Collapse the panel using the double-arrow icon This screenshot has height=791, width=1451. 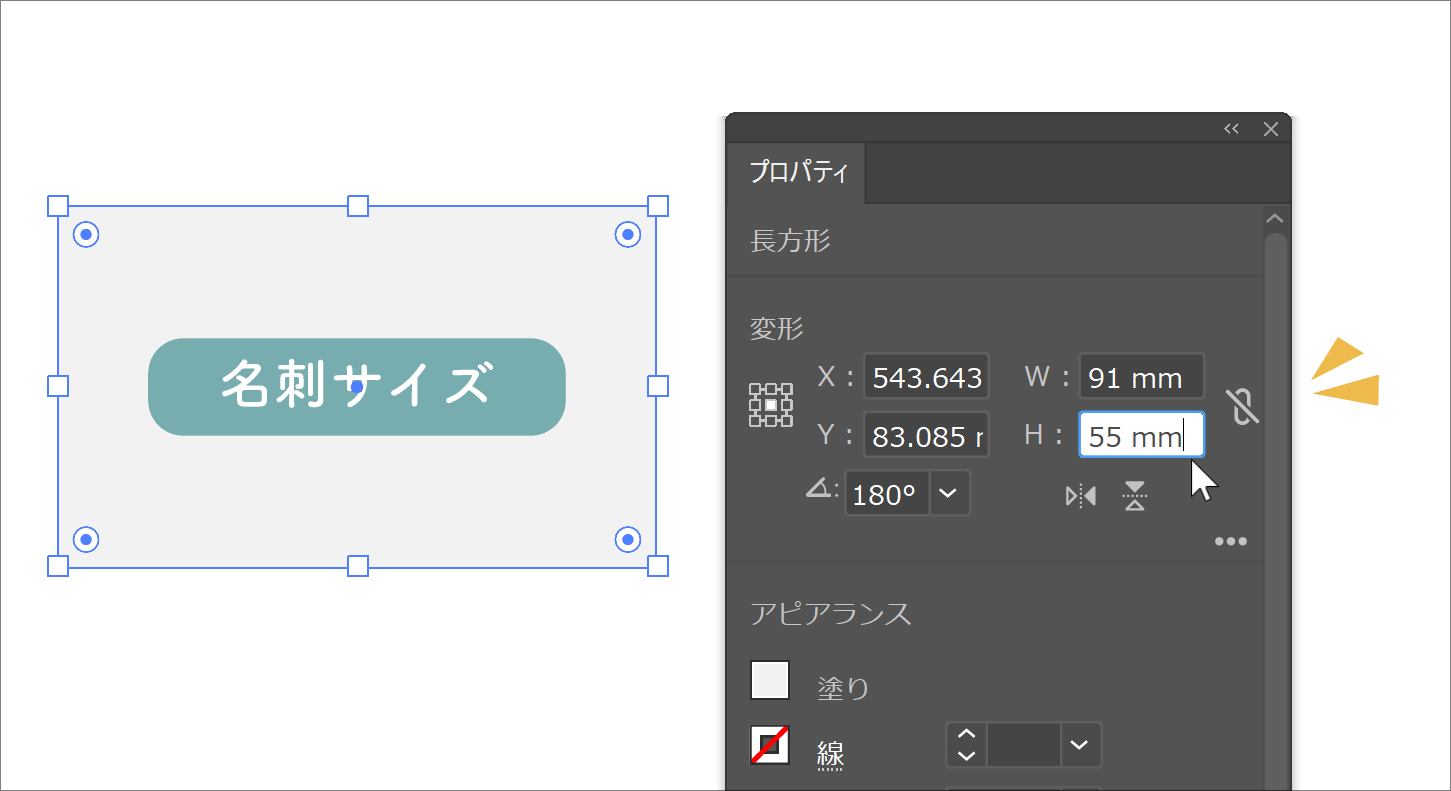[1231, 129]
